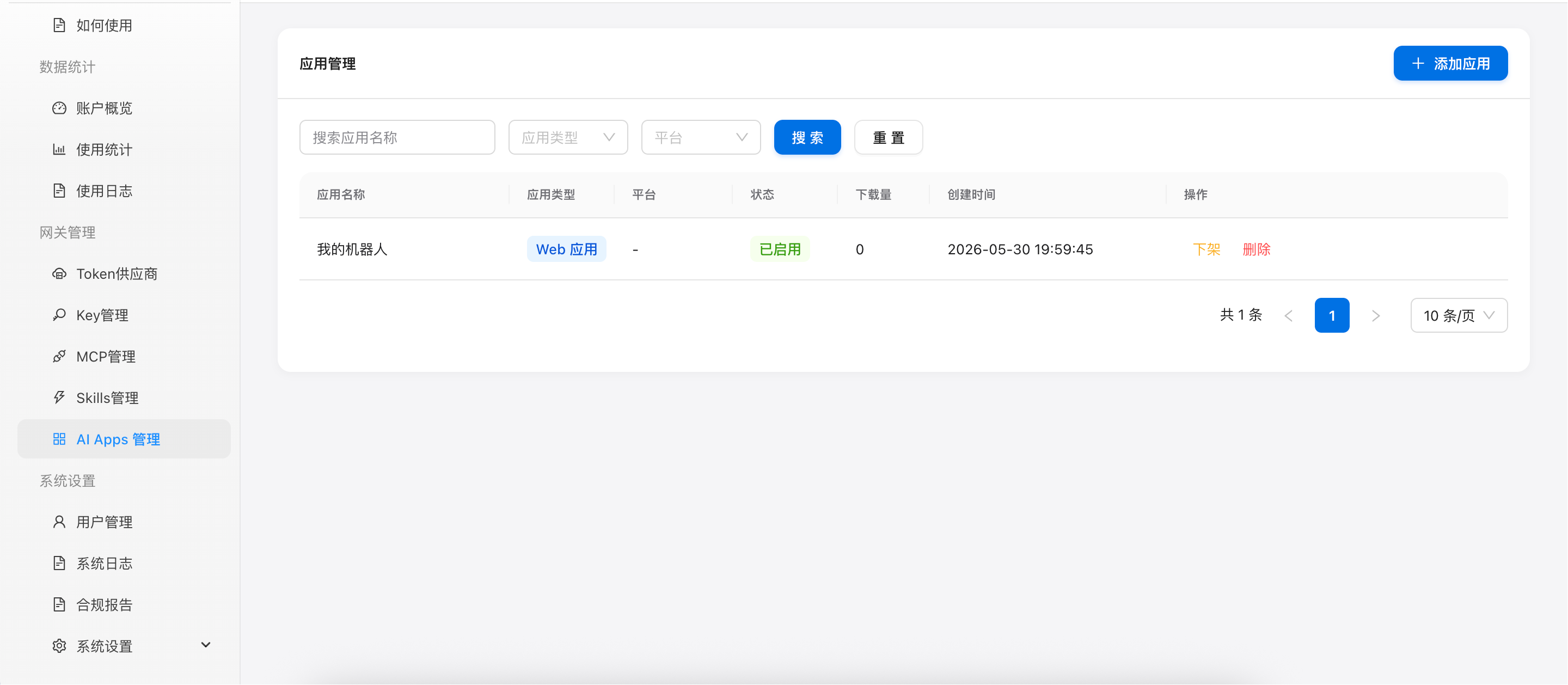Select page 1 in pagination
Screen dimensions: 1568x685
click(1332, 315)
